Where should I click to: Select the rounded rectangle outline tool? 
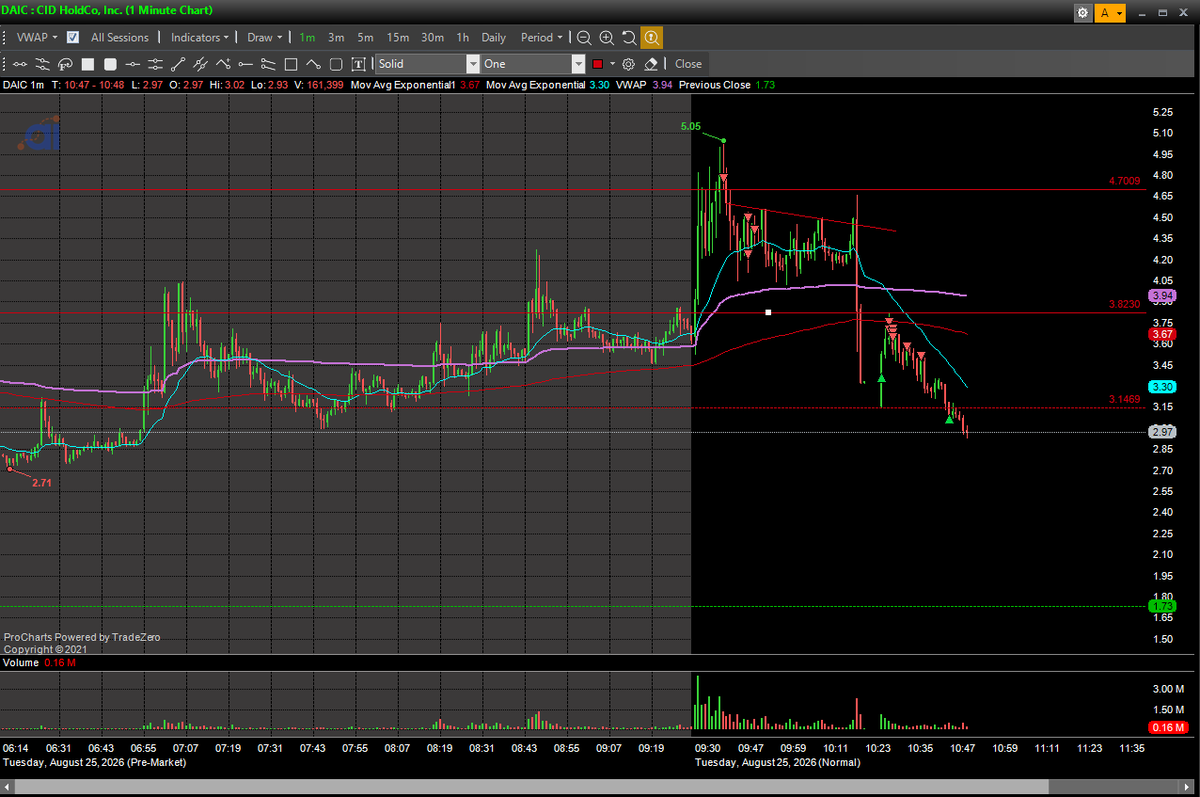pos(336,64)
